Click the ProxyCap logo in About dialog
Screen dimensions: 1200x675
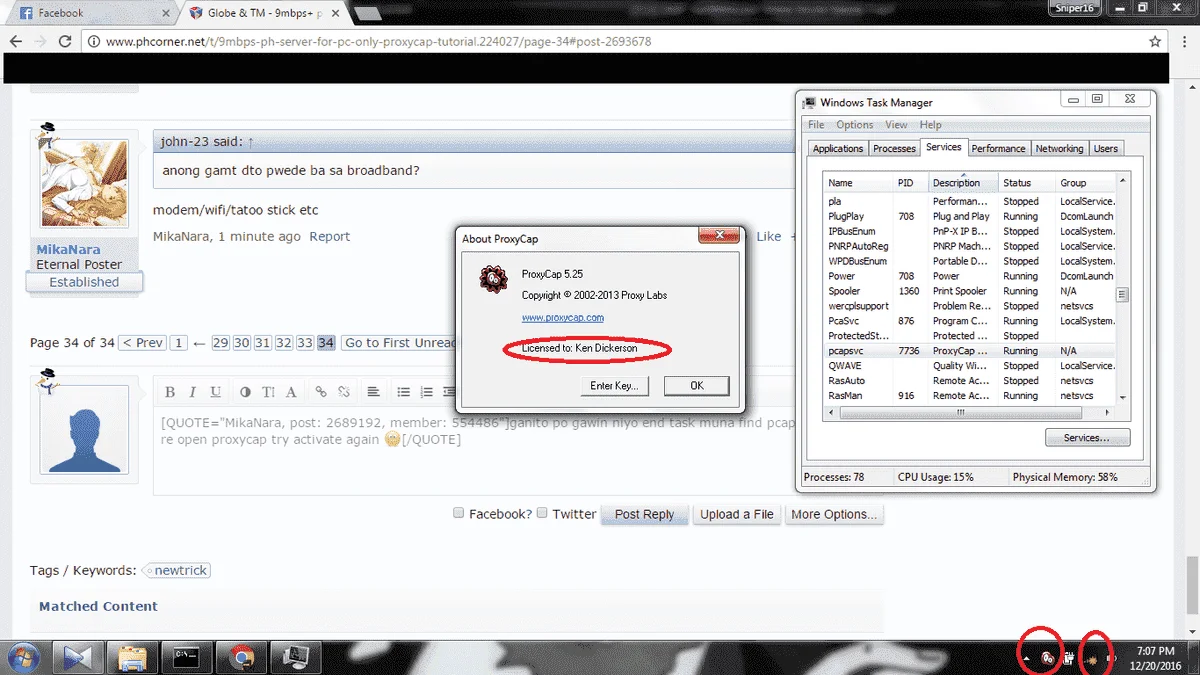click(x=493, y=280)
